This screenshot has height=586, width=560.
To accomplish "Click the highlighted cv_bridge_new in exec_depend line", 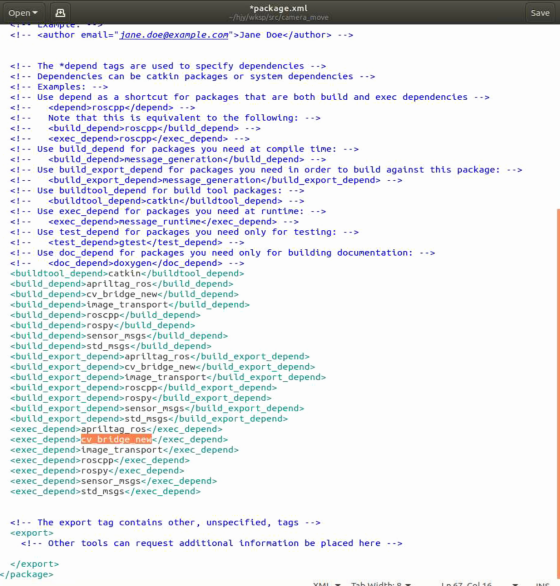I will pyautogui.click(x=116, y=440).
